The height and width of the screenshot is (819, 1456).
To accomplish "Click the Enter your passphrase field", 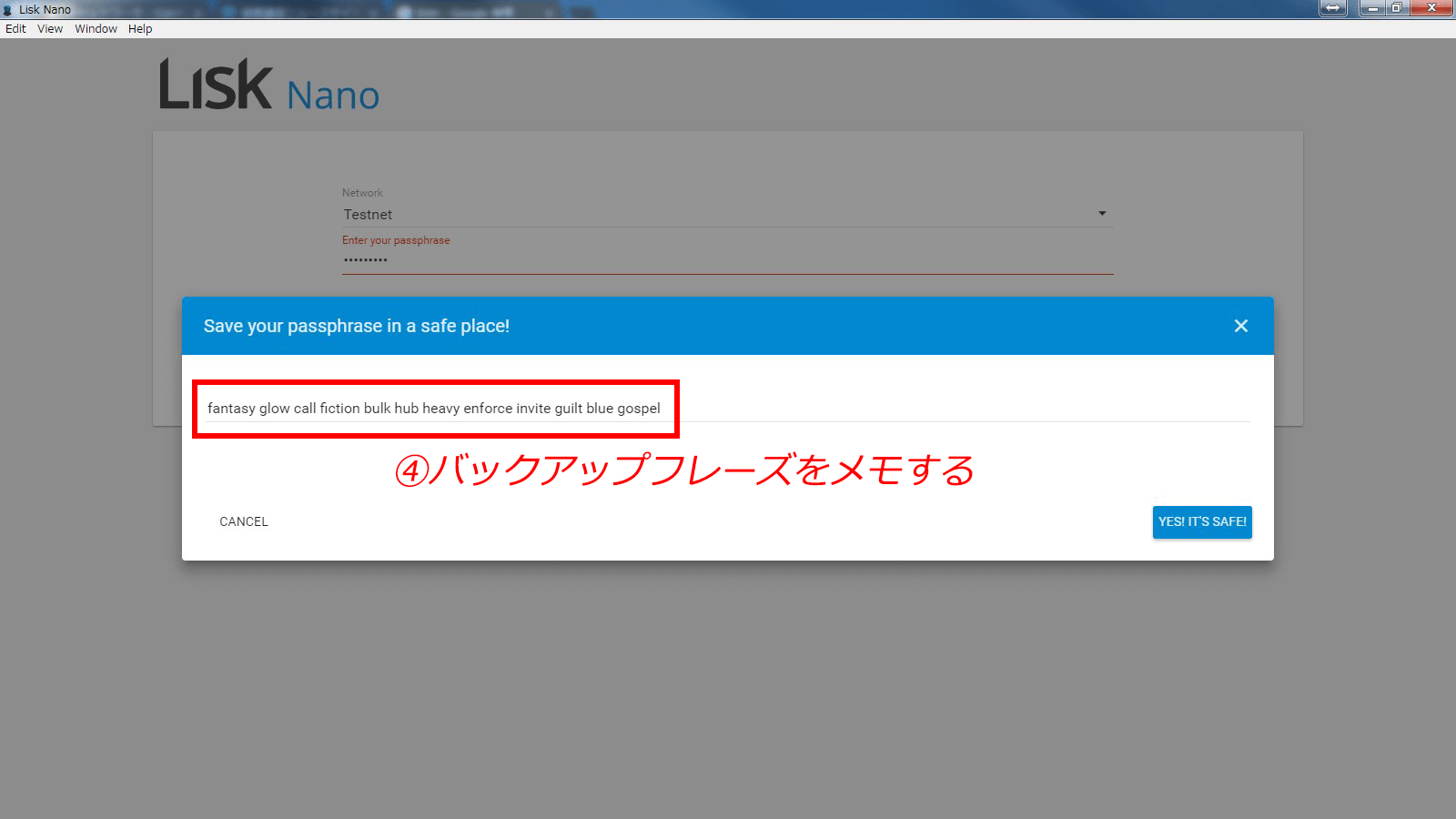I will click(x=728, y=259).
